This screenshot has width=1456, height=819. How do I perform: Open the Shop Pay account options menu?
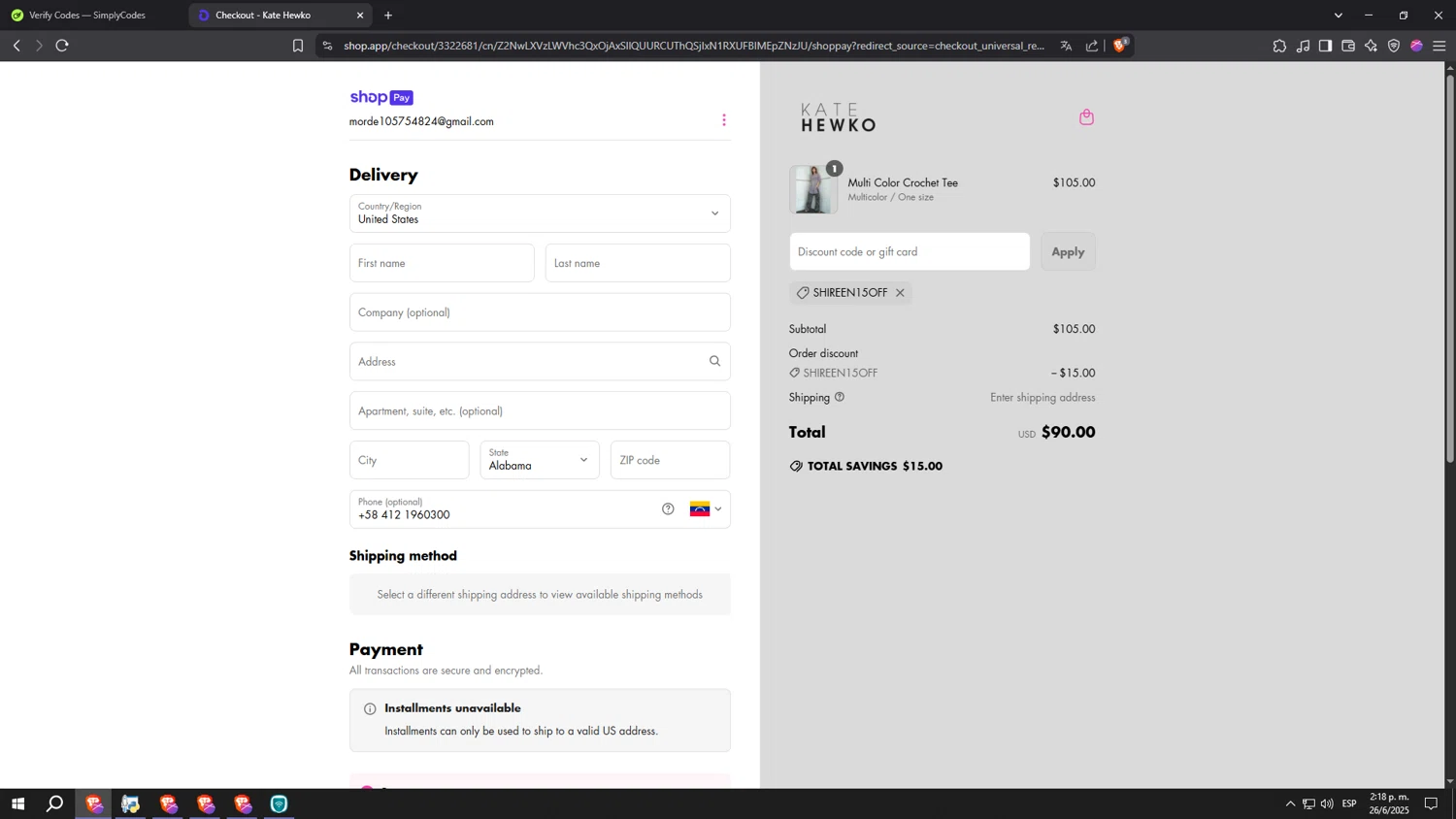pos(724,120)
